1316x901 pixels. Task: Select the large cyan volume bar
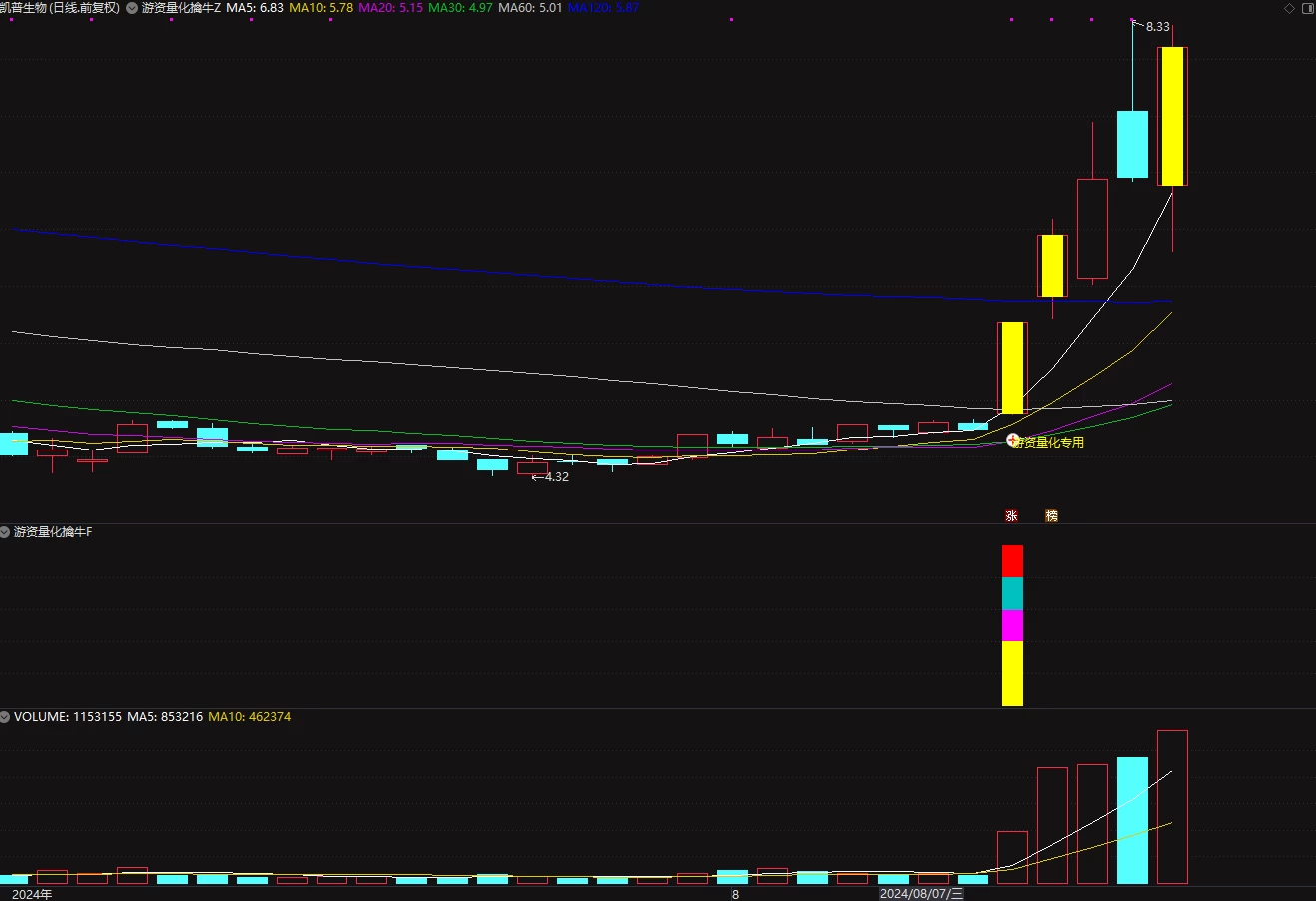pos(1132,820)
